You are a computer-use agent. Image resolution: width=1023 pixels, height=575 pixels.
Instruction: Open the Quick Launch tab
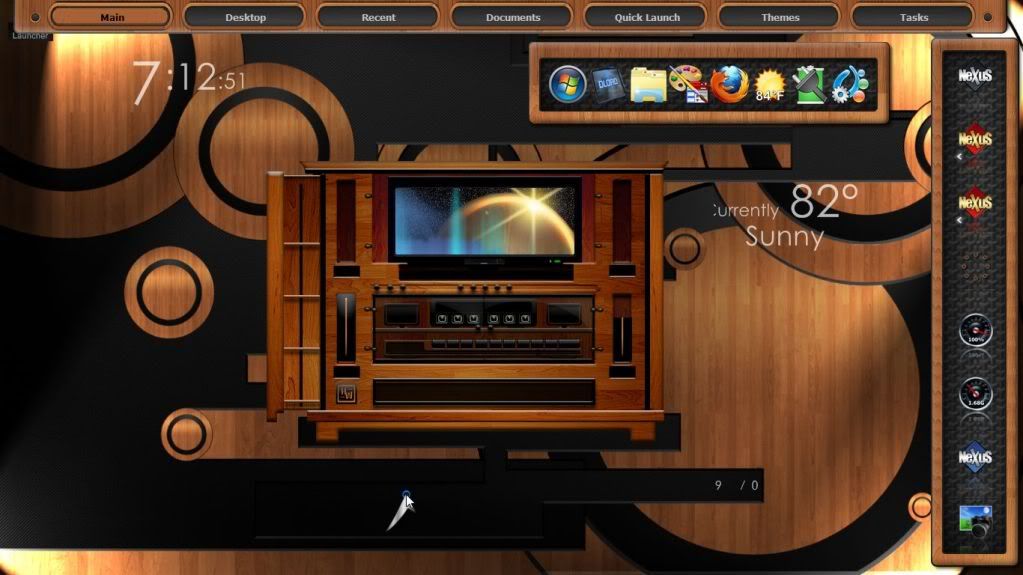(647, 17)
